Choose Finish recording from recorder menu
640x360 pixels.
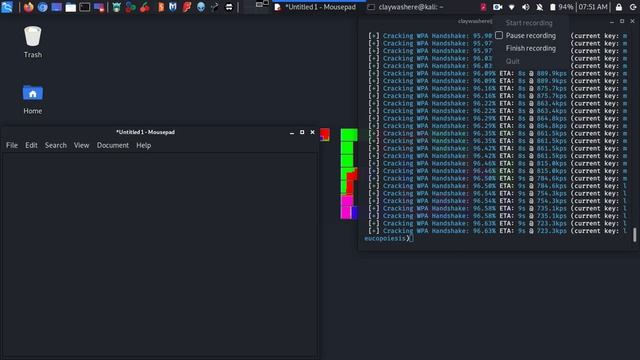click(531, 48)
